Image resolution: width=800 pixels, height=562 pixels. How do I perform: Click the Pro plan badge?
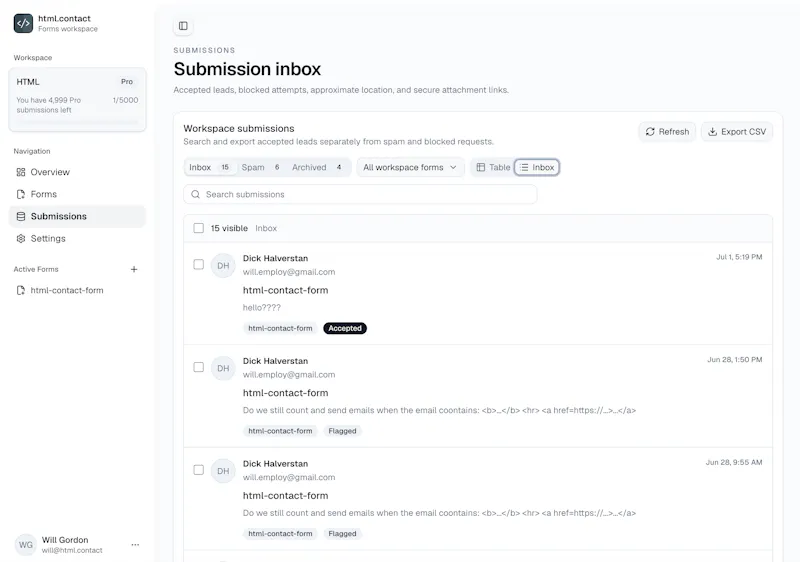127,82
